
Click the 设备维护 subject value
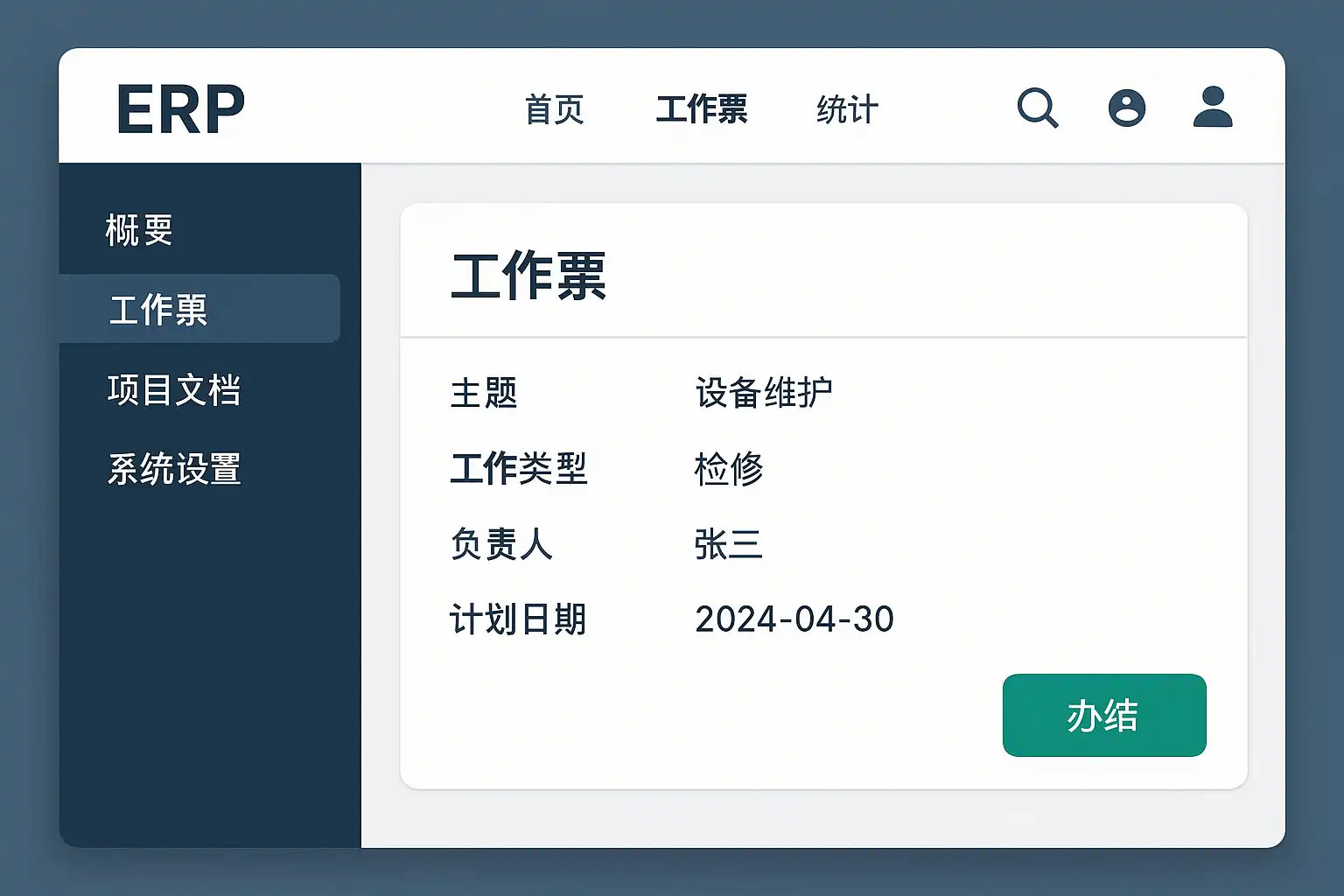pos(764,393)
